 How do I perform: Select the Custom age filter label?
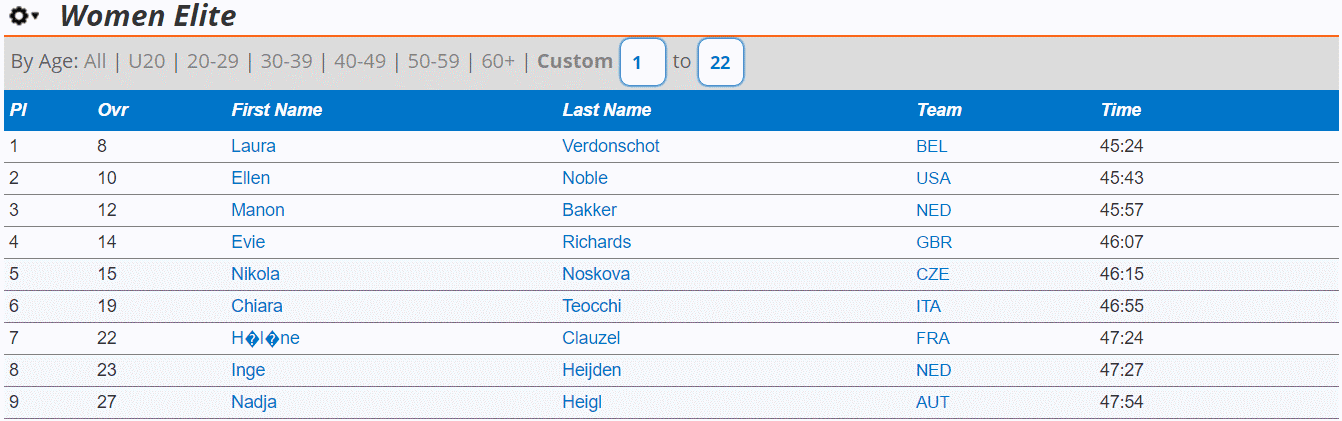click(x=575, y=61)
